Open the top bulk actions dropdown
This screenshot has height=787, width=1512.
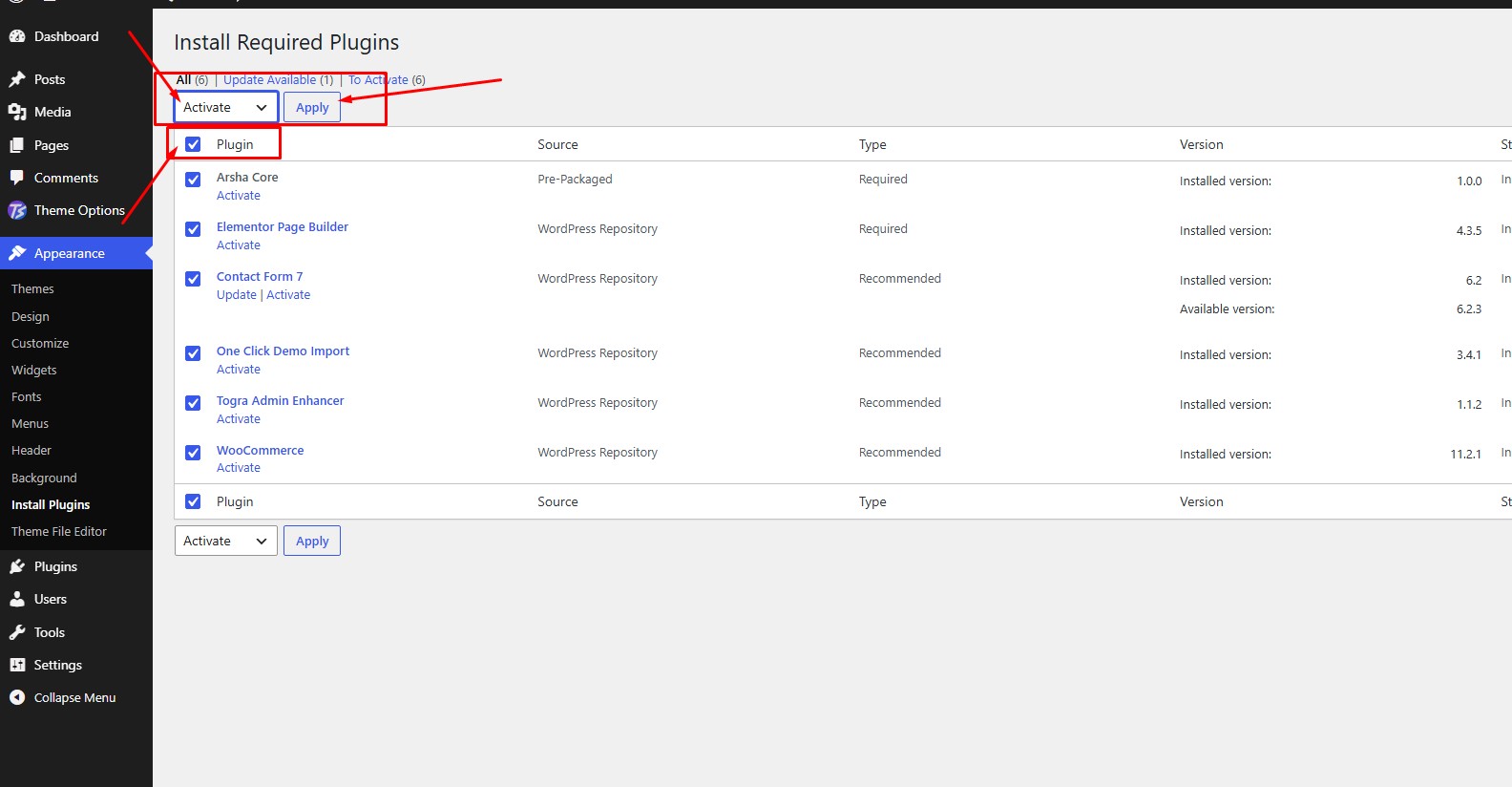coord(226,107)
